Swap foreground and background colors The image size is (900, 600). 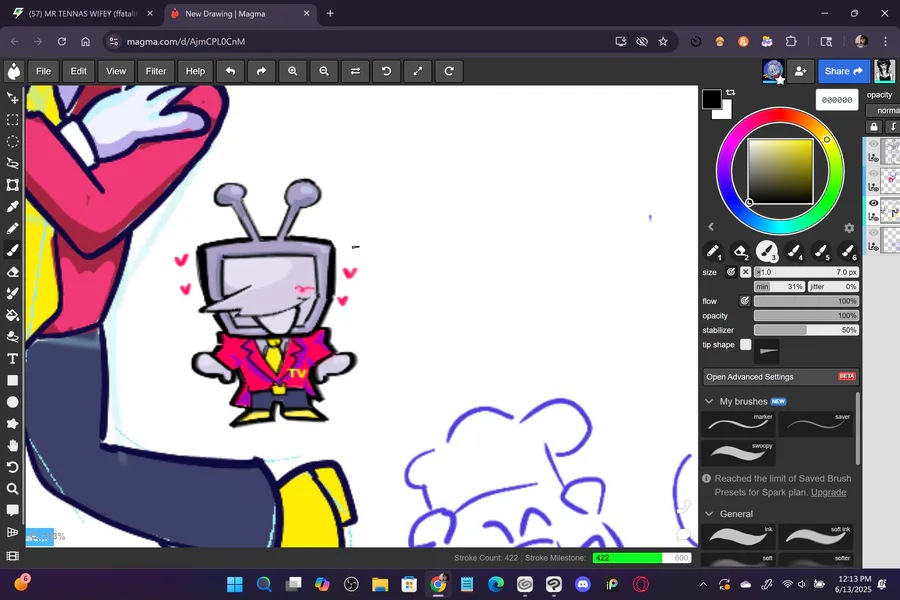point(731,92)
